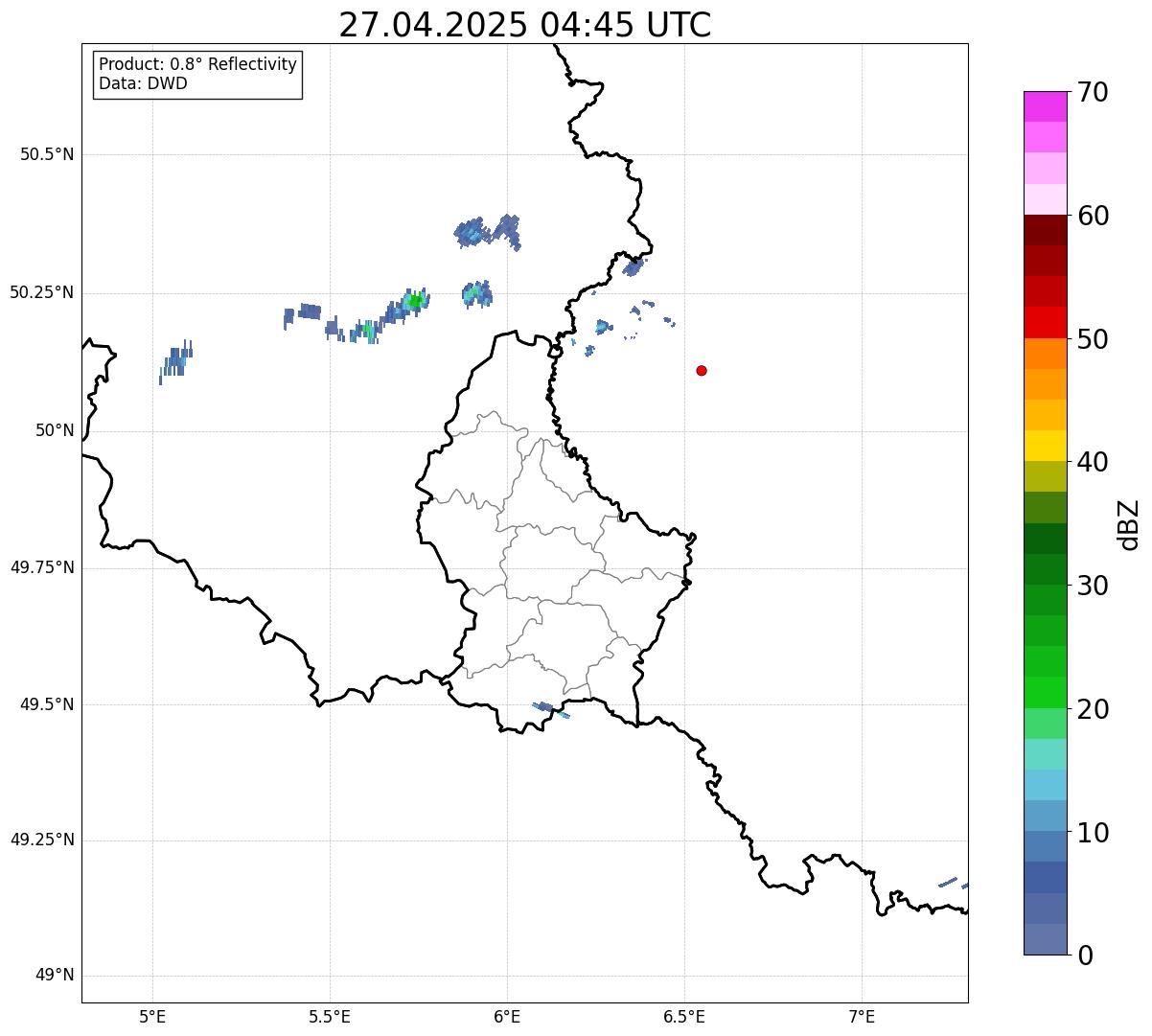Click the 7°E longitude label

pyautogui.click(x=862, y=1016)
